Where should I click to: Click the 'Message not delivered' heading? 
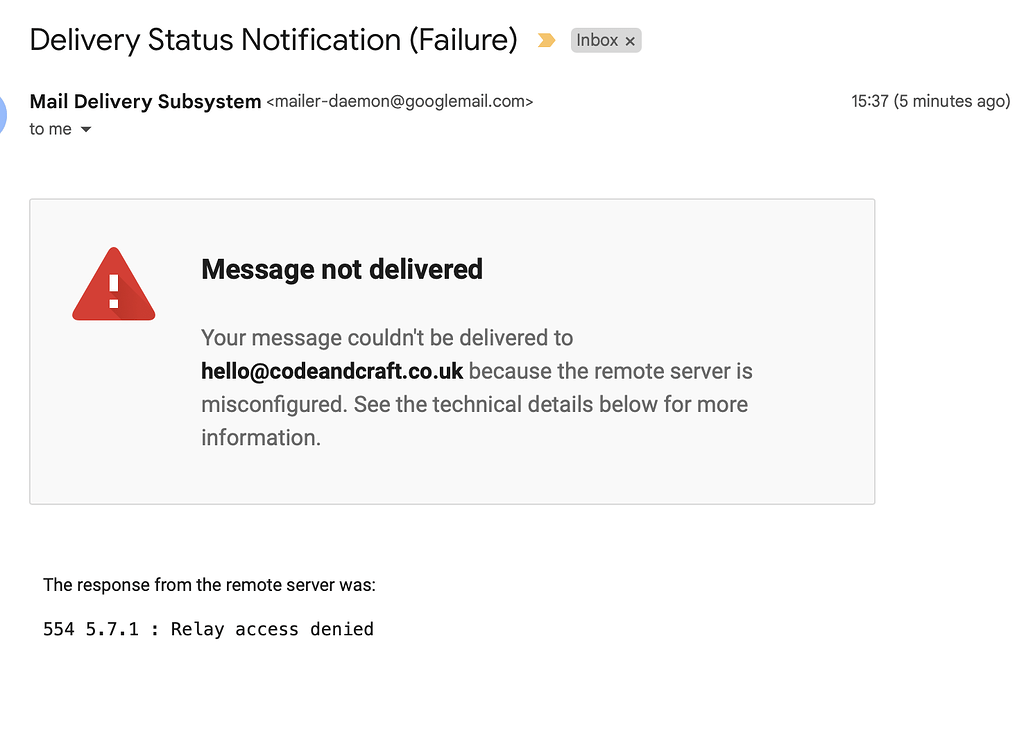tap(342, 269)
